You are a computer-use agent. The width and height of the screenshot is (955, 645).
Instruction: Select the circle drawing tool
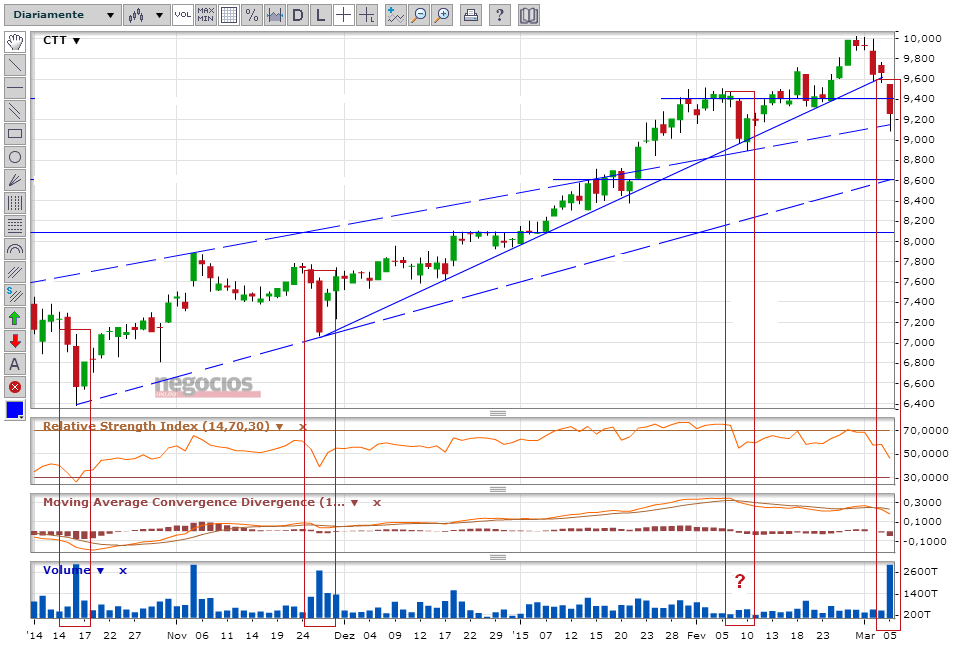coord(15,157)
